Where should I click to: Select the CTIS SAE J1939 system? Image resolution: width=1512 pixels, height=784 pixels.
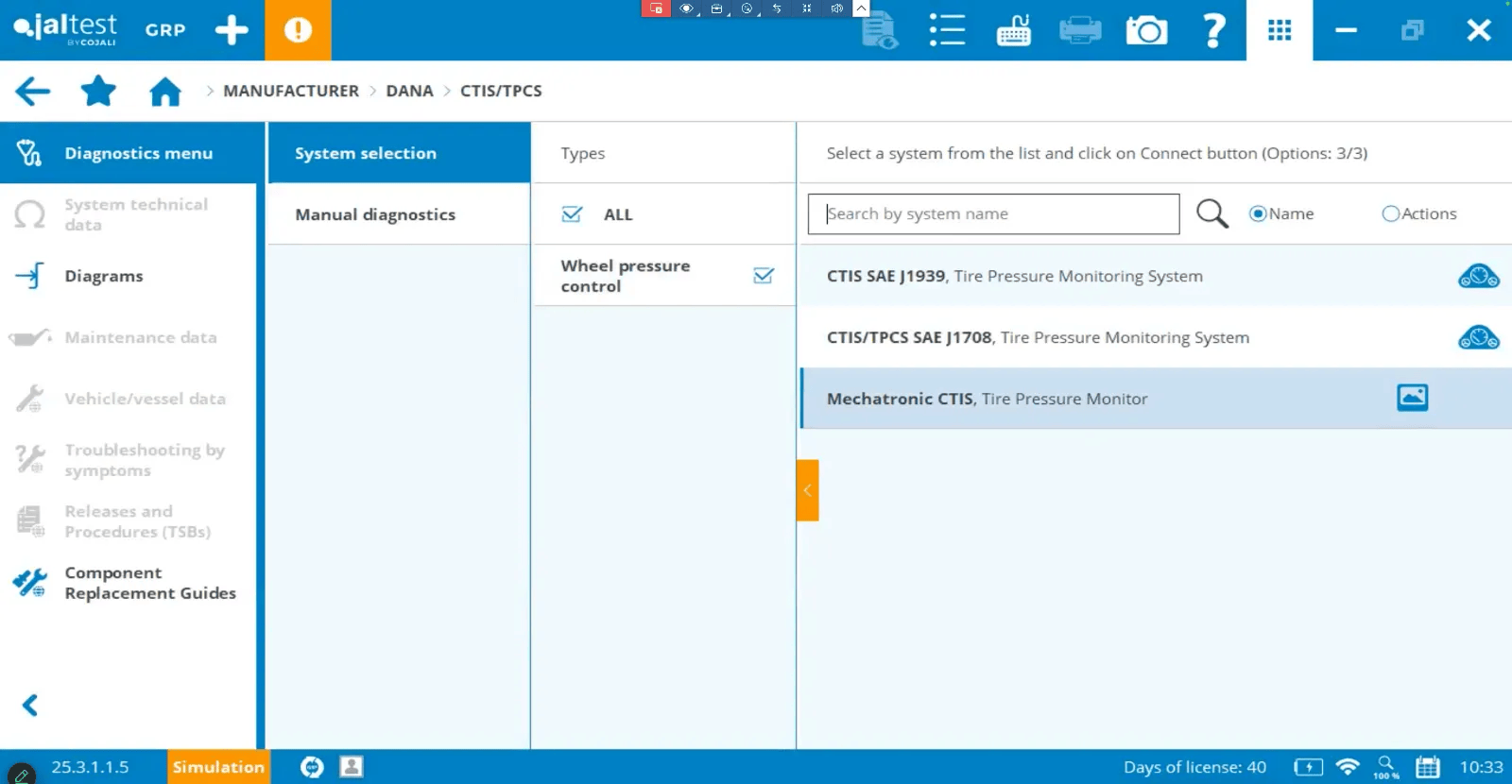tap(1155, 276)
